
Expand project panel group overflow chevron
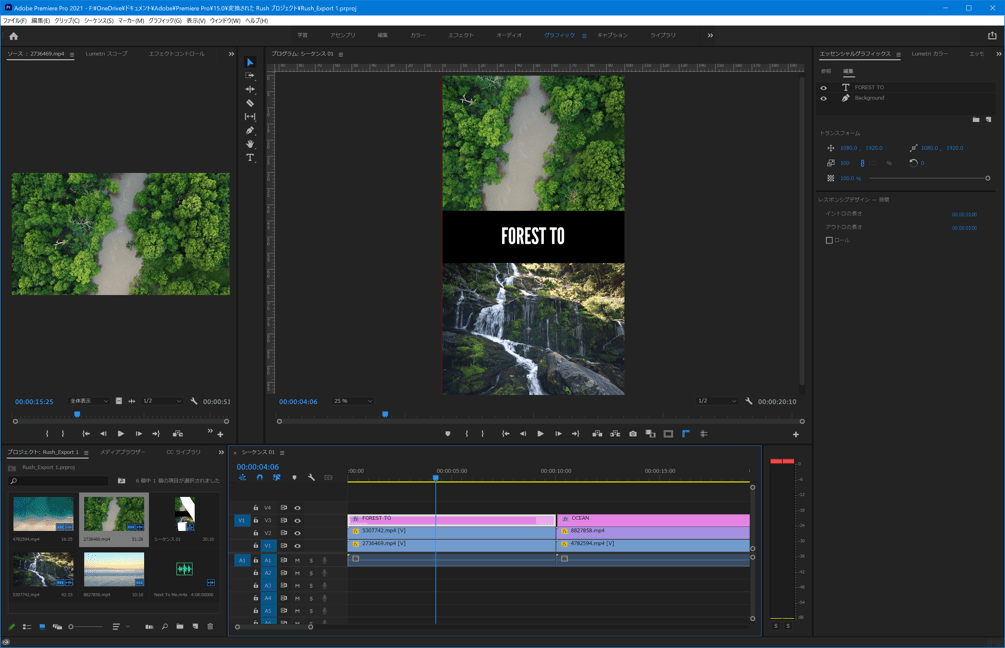coord(221,453)
